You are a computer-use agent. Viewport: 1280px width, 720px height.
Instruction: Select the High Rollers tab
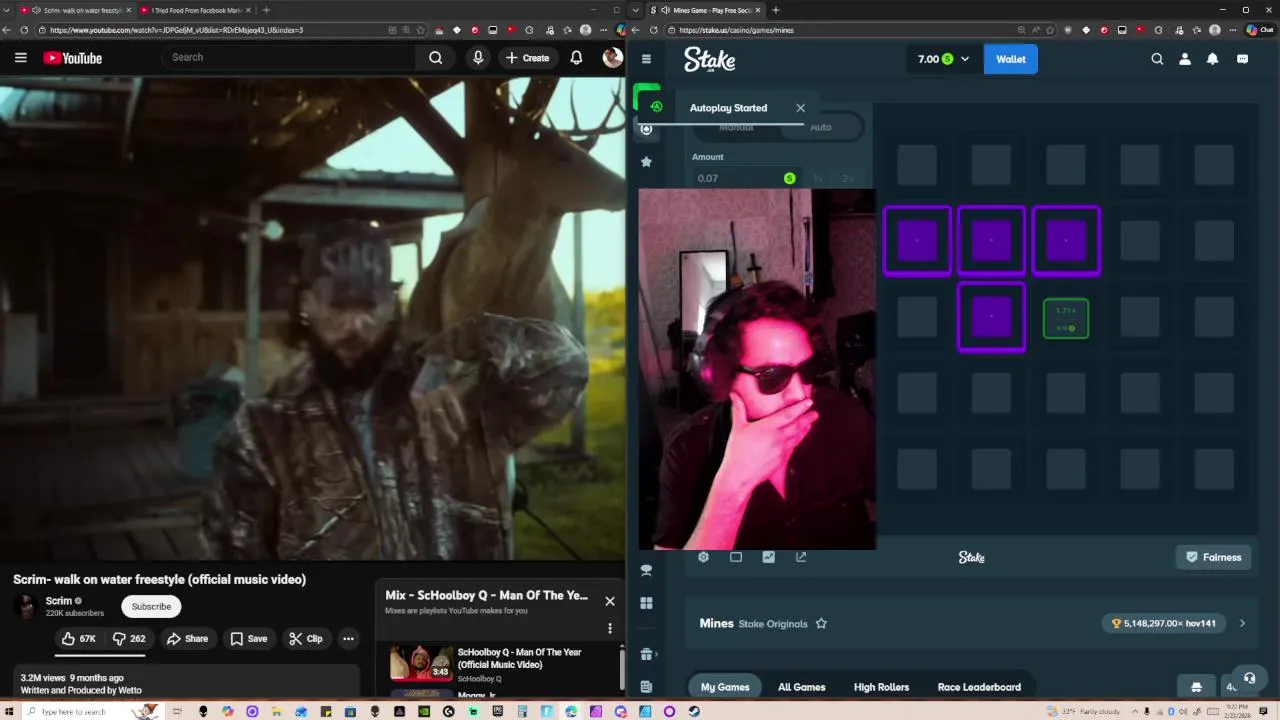coord(881,687)
